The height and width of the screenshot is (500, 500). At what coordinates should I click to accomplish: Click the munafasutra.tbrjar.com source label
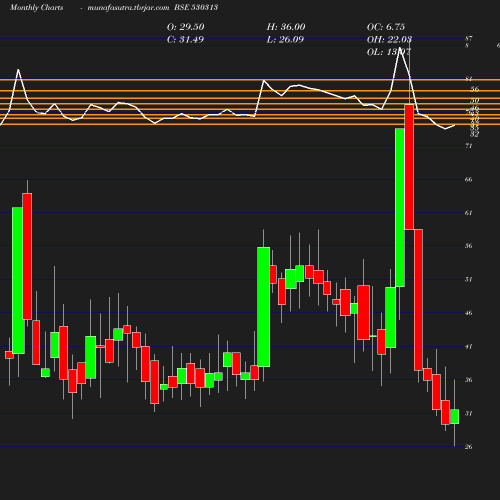(128, 7)
